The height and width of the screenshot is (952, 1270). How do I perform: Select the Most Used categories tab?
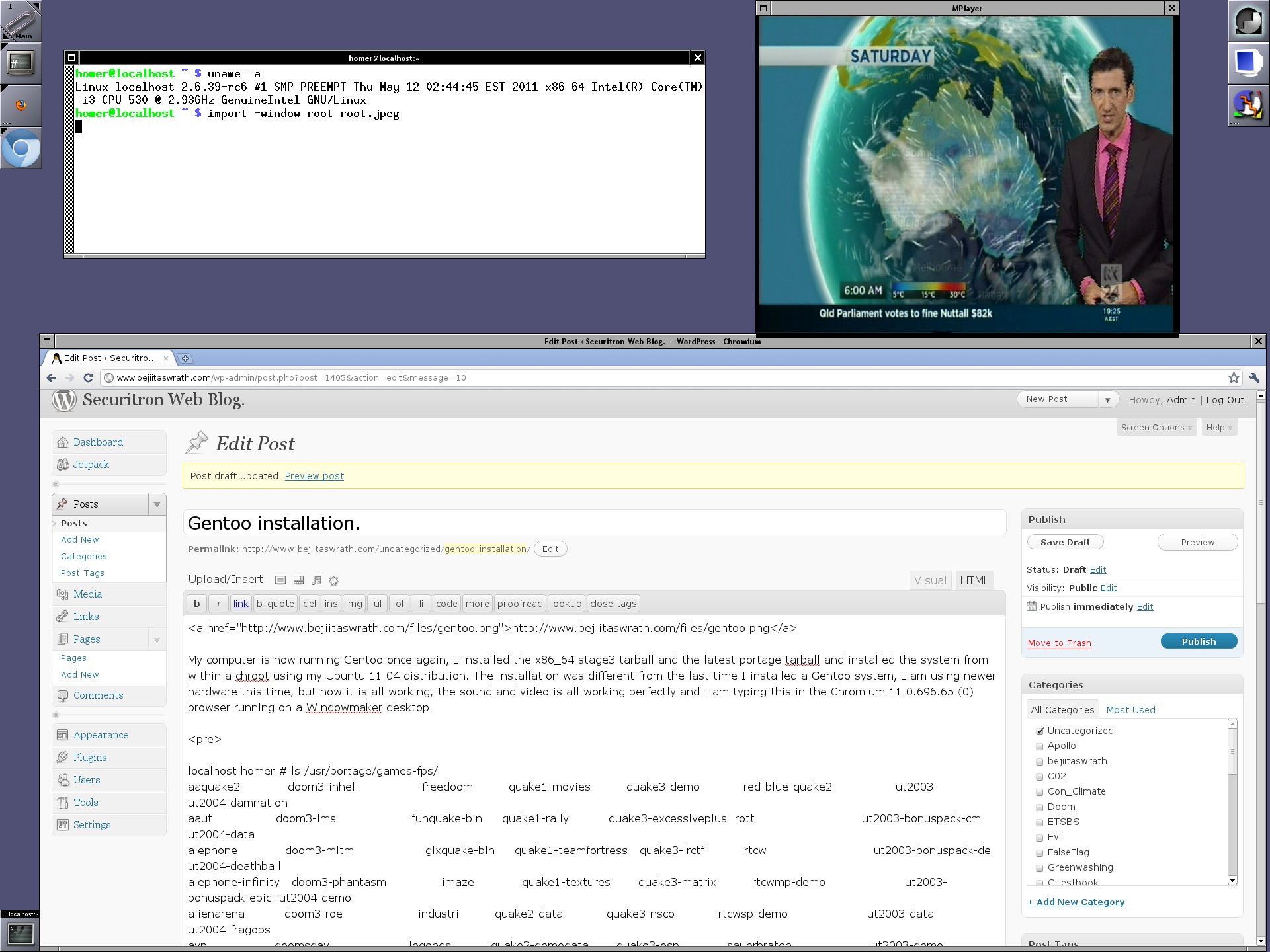(x=1130, y=710)
